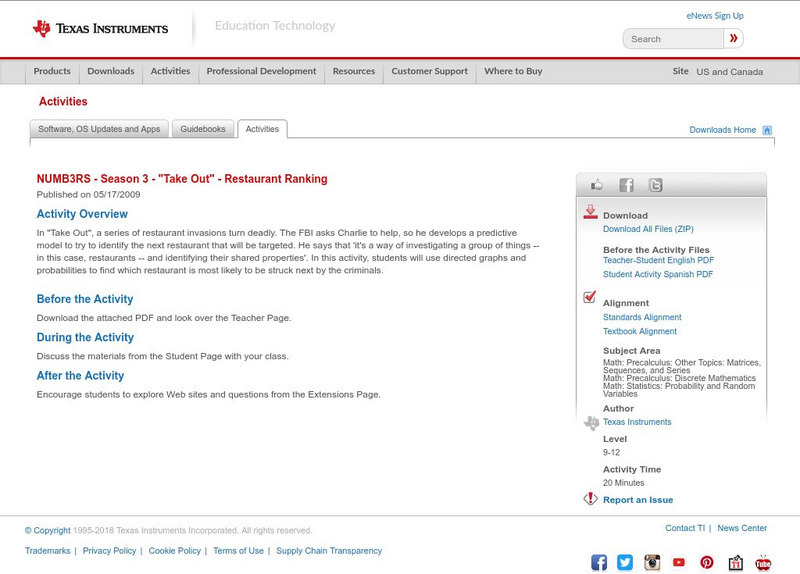Click the During the Activity heading
This screenshot has height=574, width=800.
tap(85, 337)
